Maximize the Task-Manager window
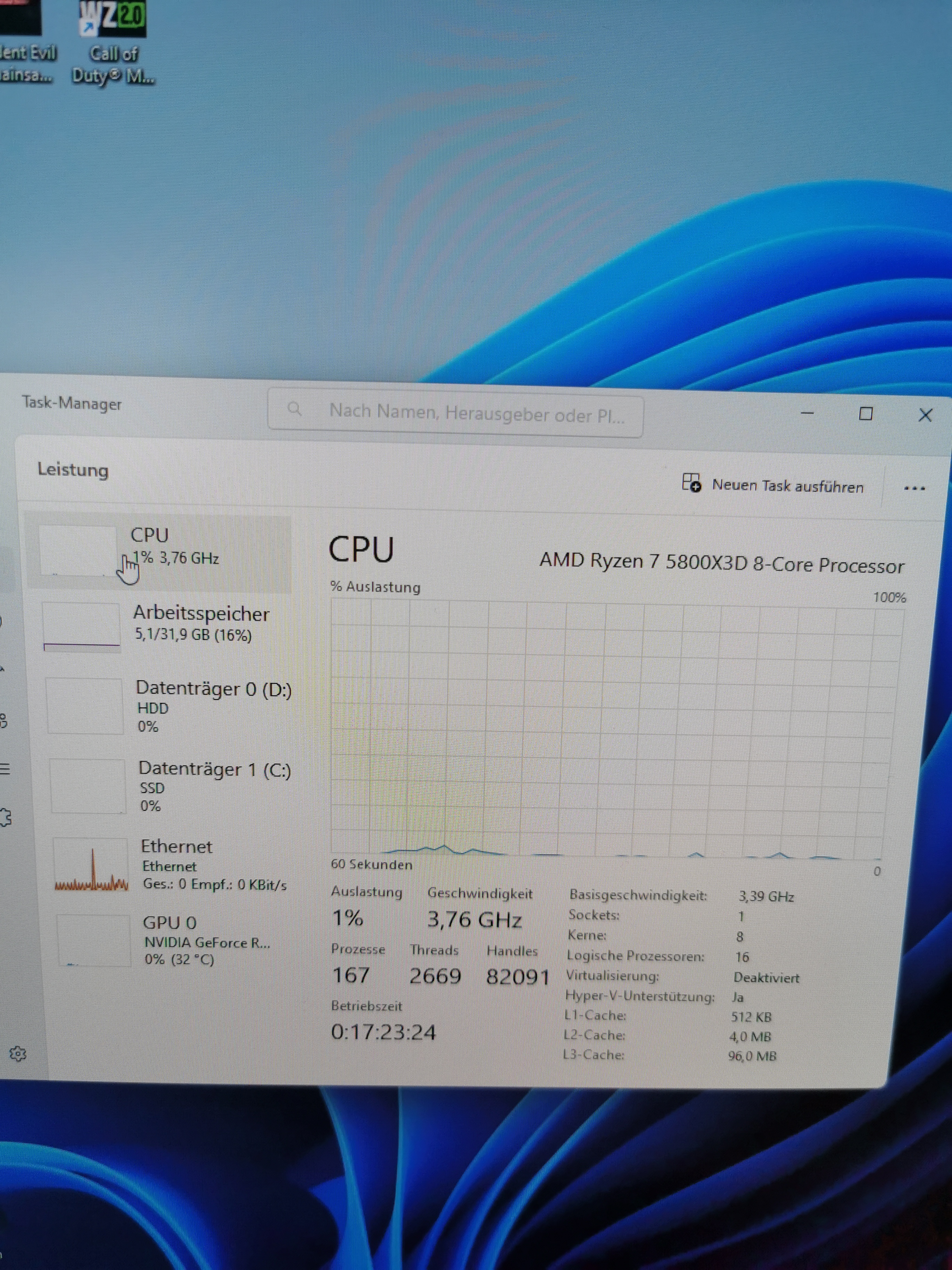The width and height of the screenshot is (952, 1270). [x=865, y=414]
